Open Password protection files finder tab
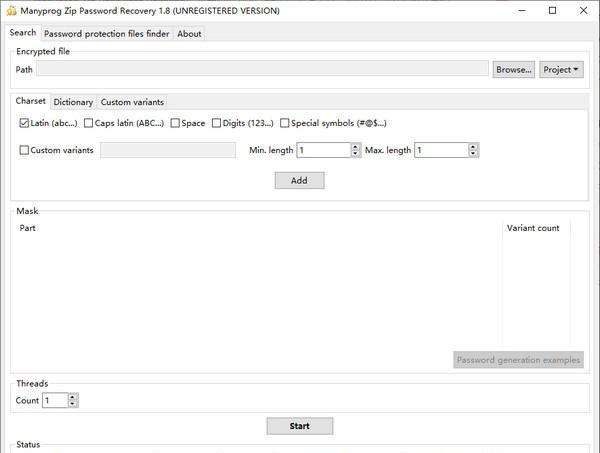This screenshot has height=453, width=600. (107, 34)
